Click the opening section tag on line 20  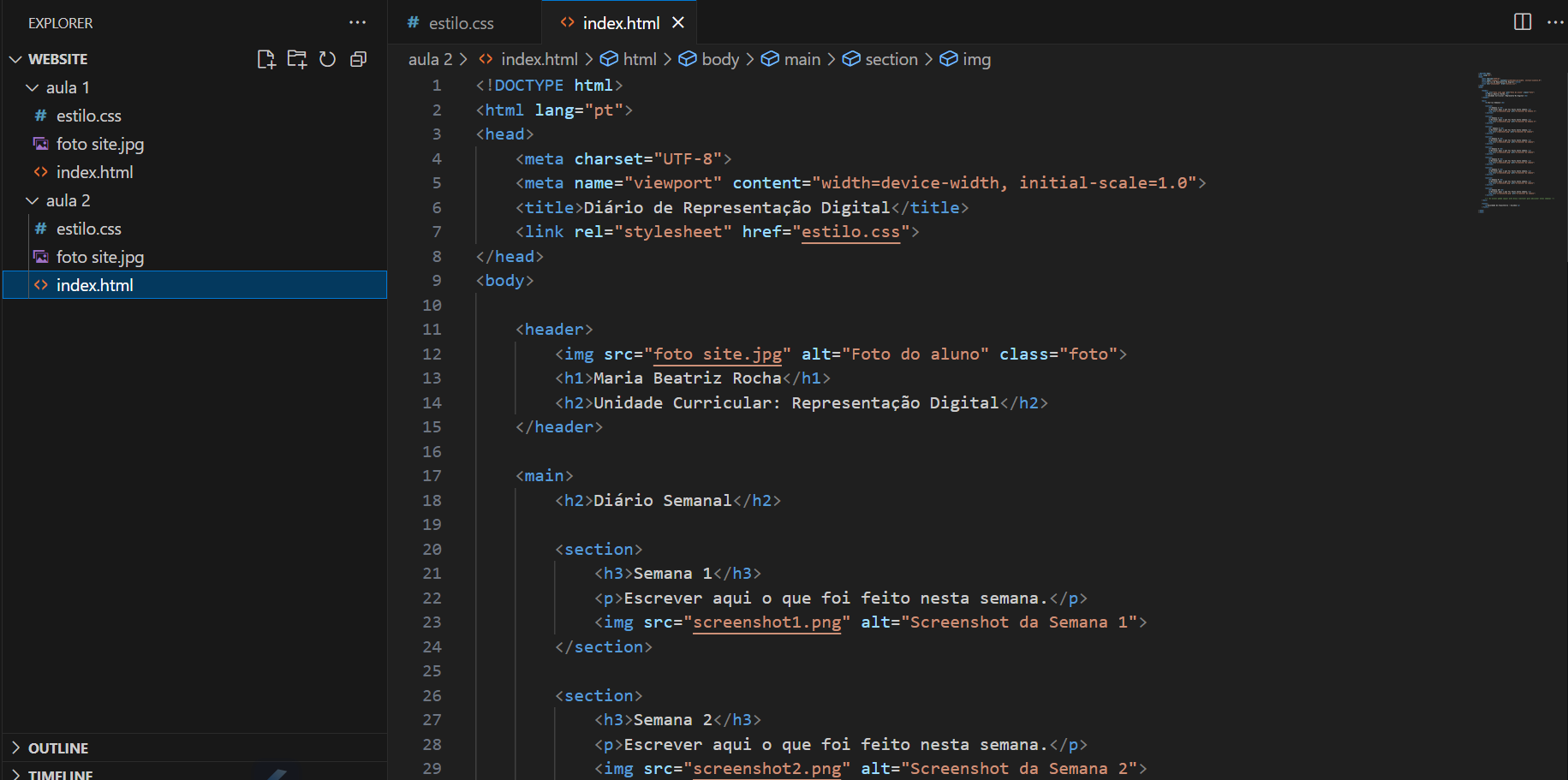pyautogui.click(x=599, y=550)
